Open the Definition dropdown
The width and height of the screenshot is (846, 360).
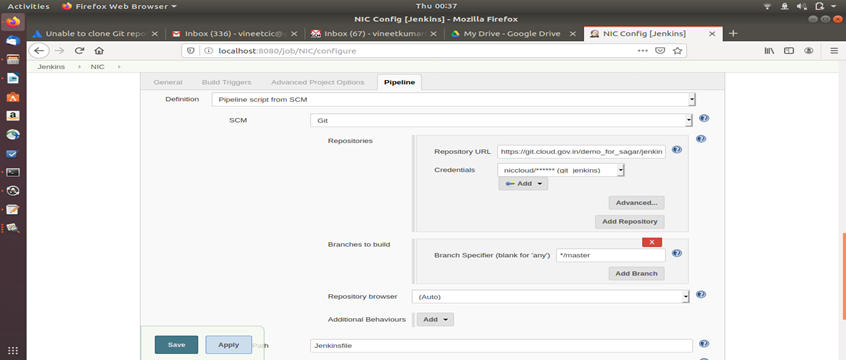454,99
